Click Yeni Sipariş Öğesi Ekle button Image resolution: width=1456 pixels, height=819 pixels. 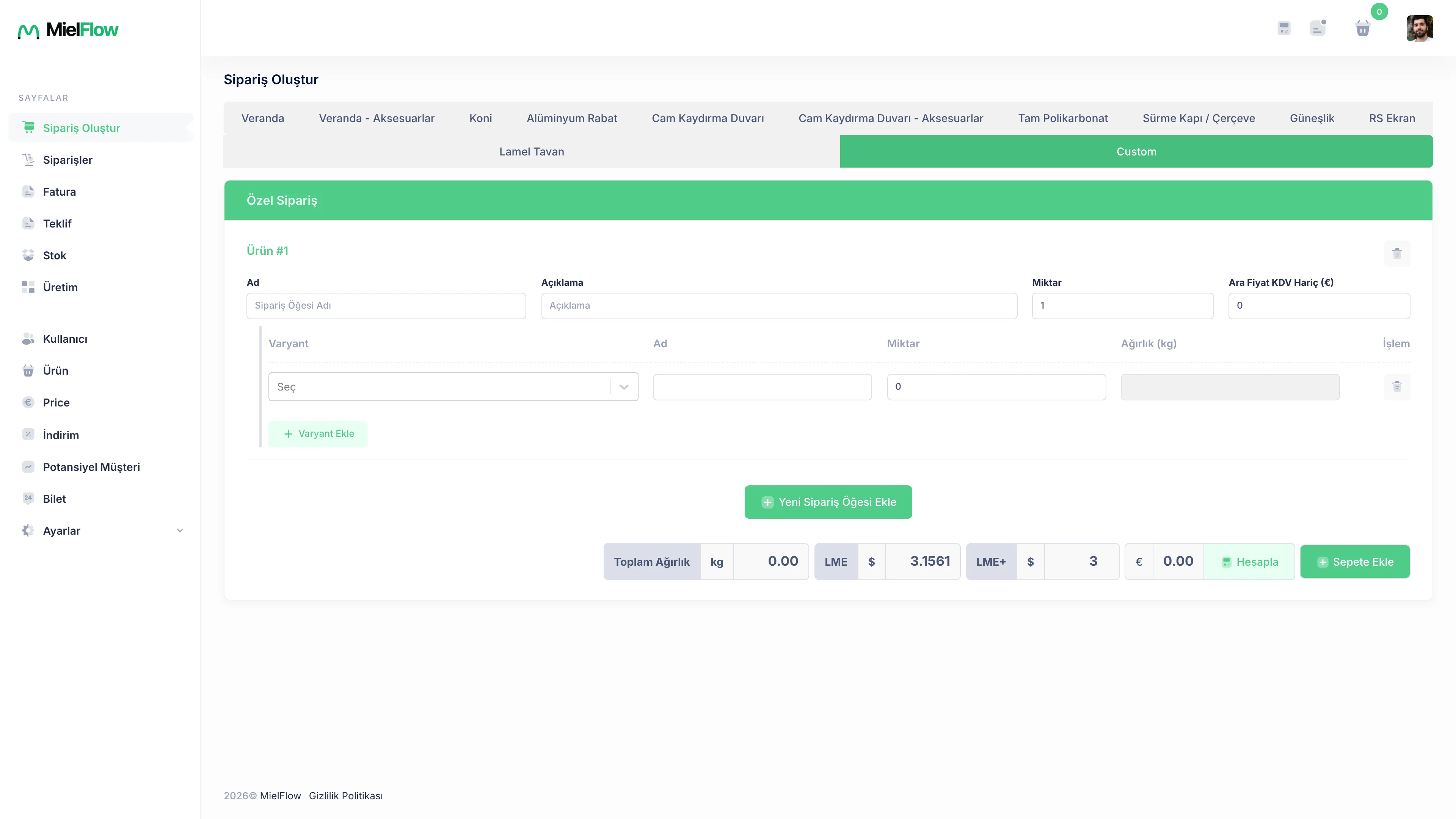coord(828,502)
